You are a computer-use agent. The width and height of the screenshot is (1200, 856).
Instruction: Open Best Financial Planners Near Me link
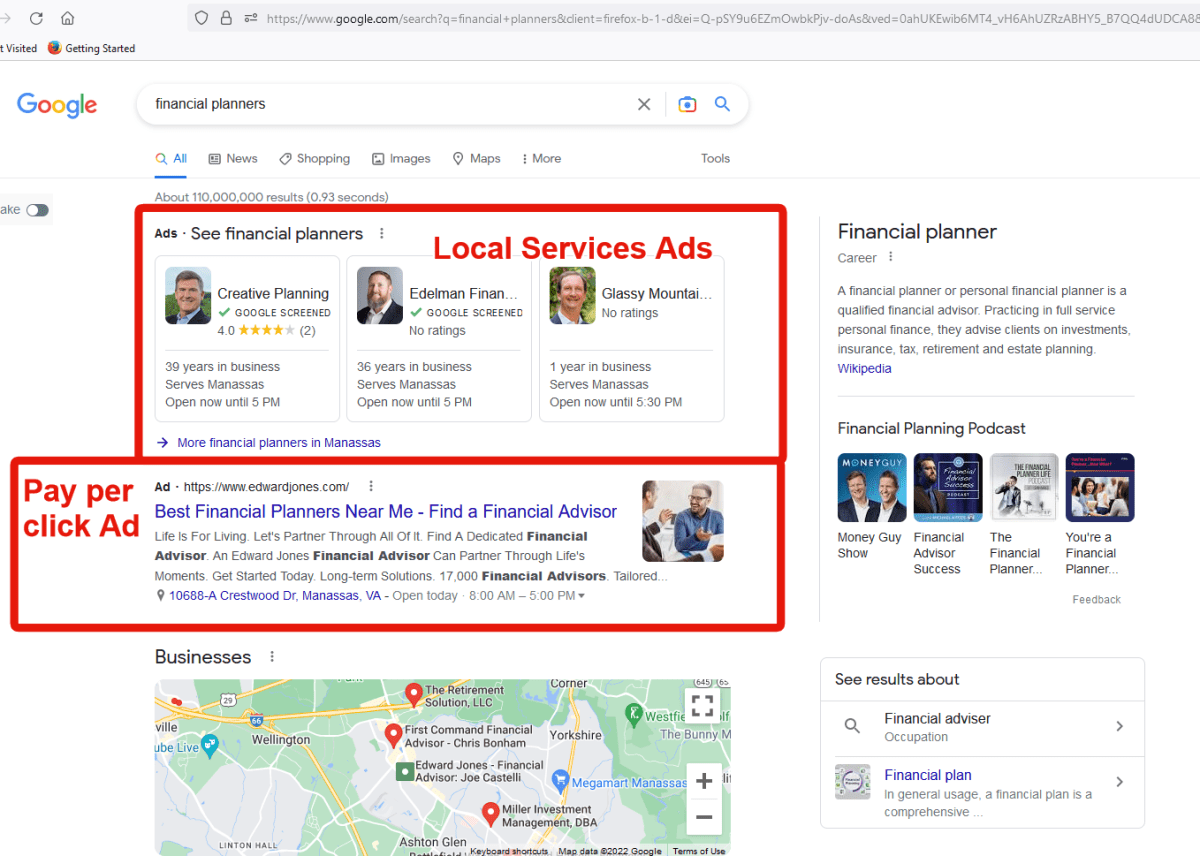385,511
